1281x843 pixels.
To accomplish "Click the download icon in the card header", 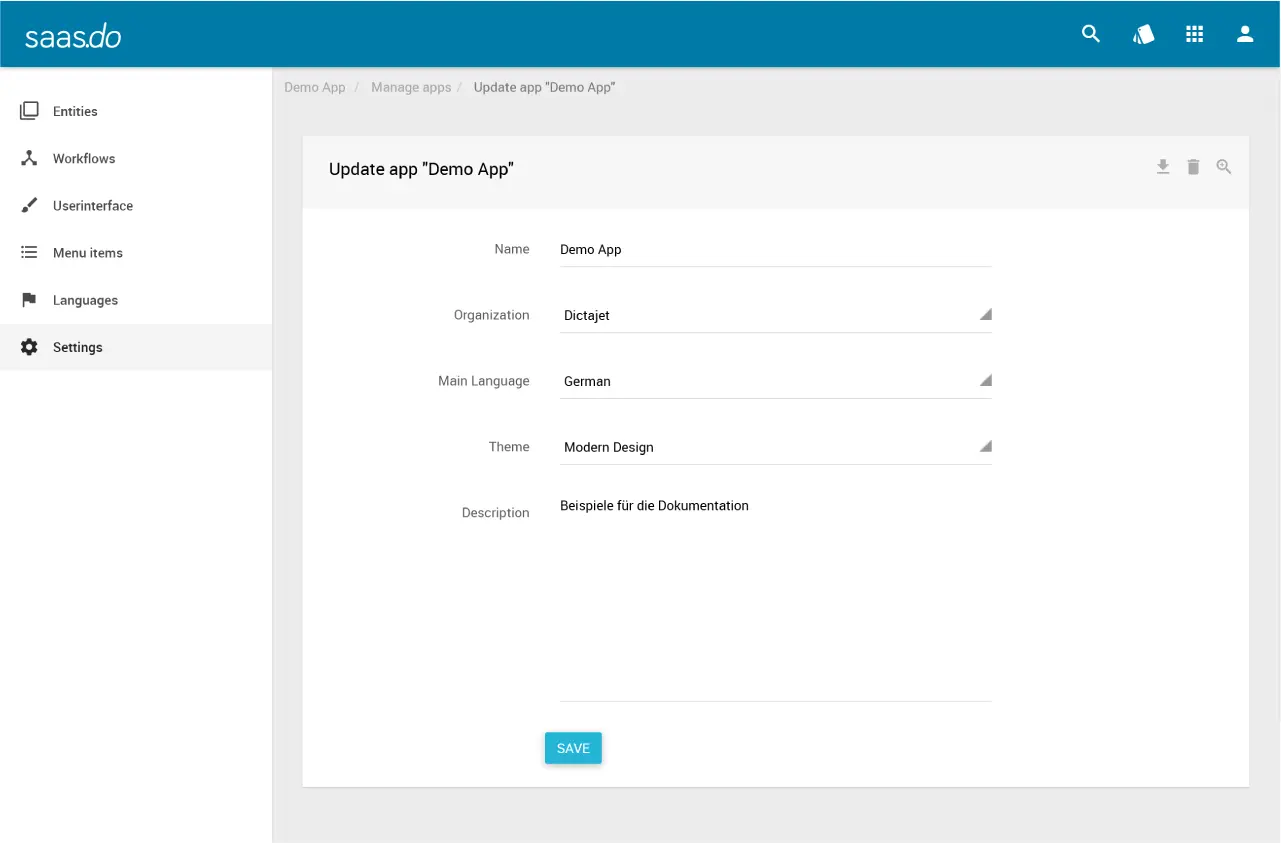I will 1163,167.
